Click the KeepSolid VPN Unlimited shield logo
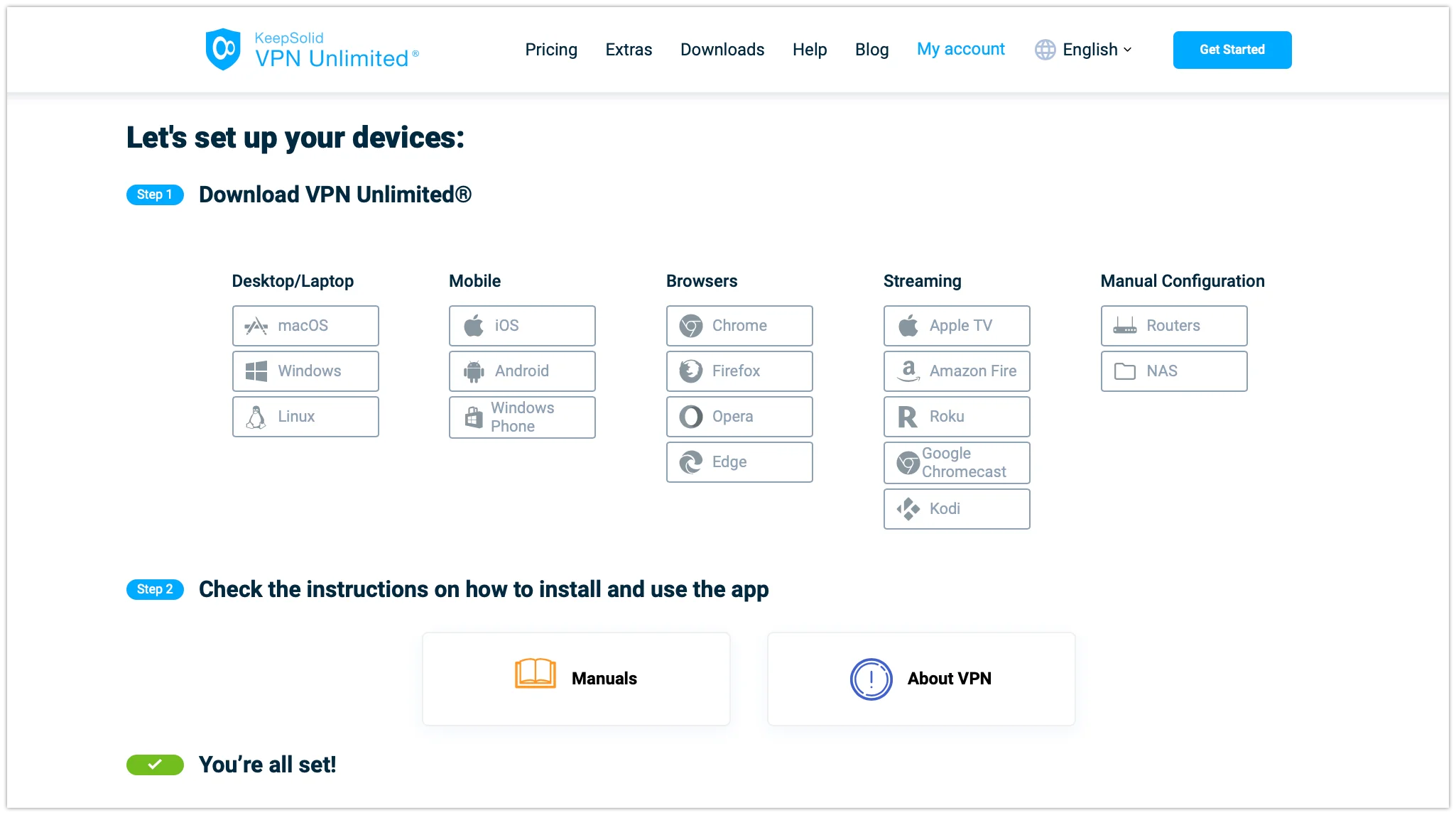Image resolution: width=1456 pixels, height=815 pixels. [x=223, y=49]
